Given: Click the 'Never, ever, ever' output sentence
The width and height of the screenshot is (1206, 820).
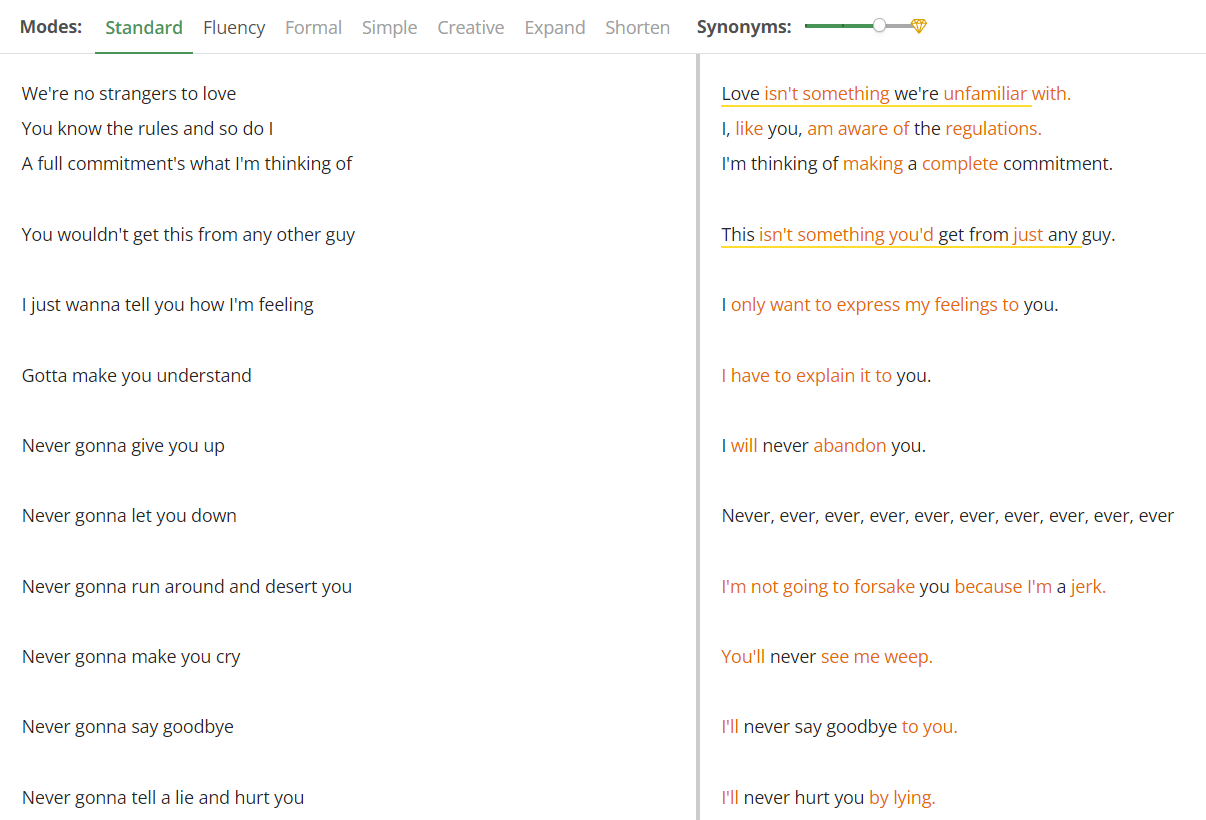Looking at the screenshot, I should 948,516.
